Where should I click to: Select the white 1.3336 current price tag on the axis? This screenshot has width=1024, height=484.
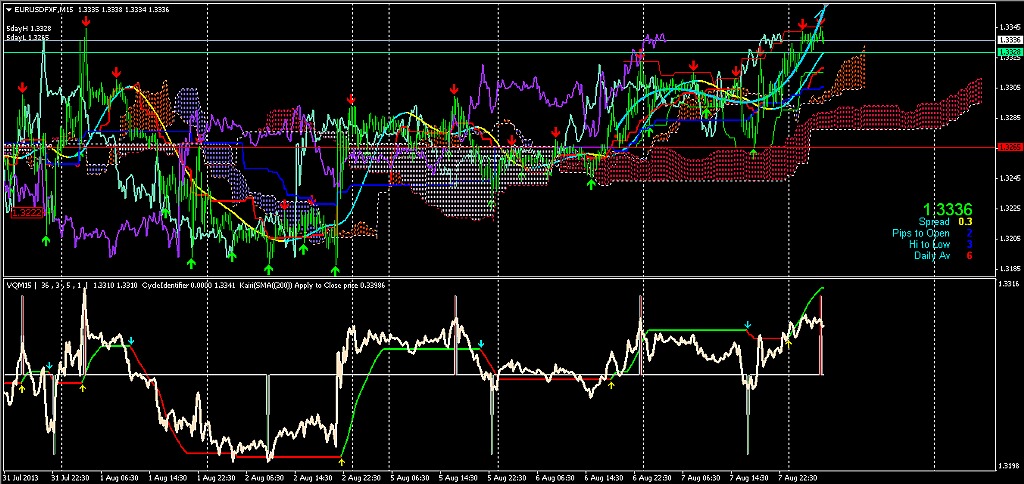(x=1010, y=40)
